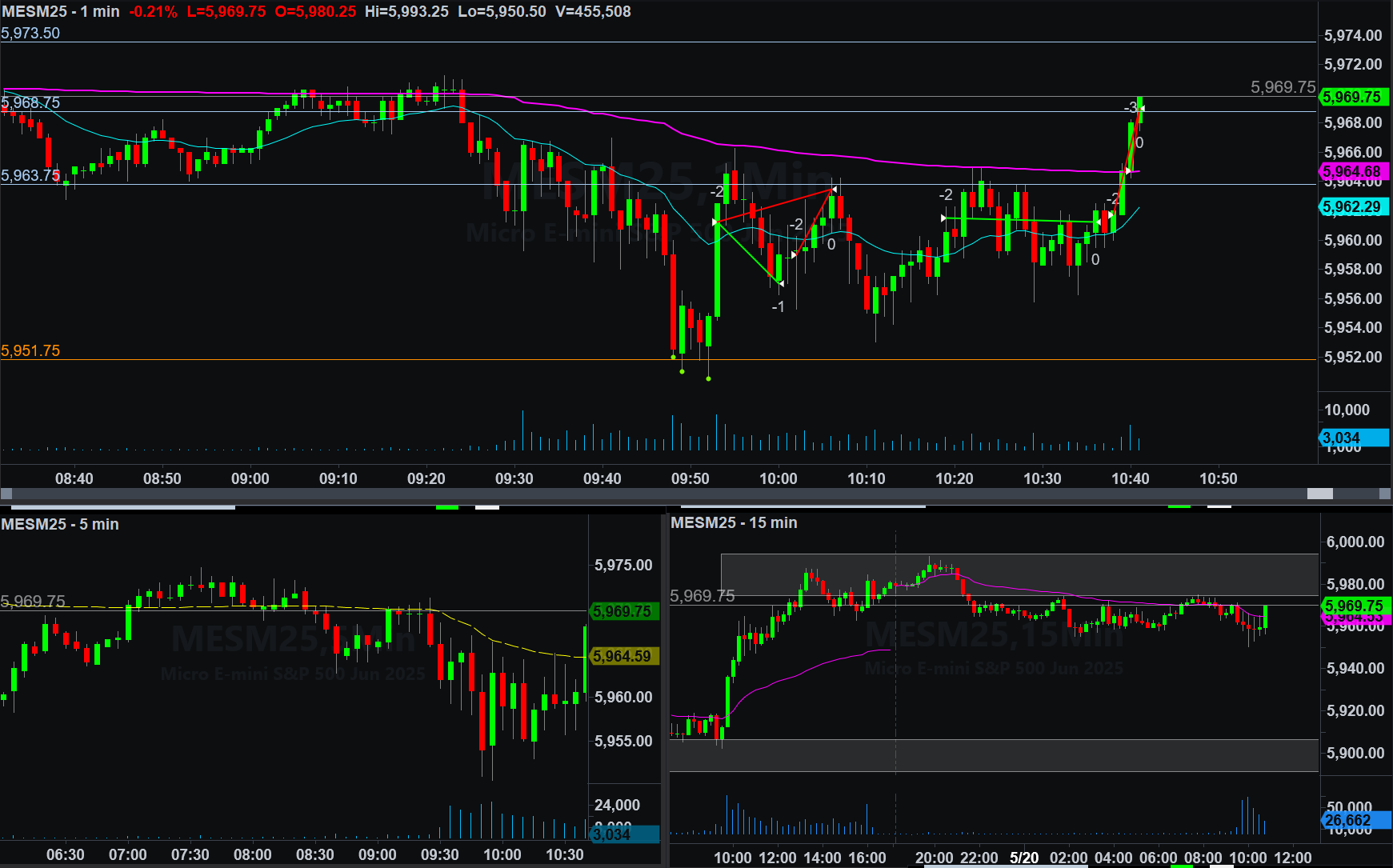
Task: Select the magenta 5,964.68 indicator price tag
Action: point(1352,172)
